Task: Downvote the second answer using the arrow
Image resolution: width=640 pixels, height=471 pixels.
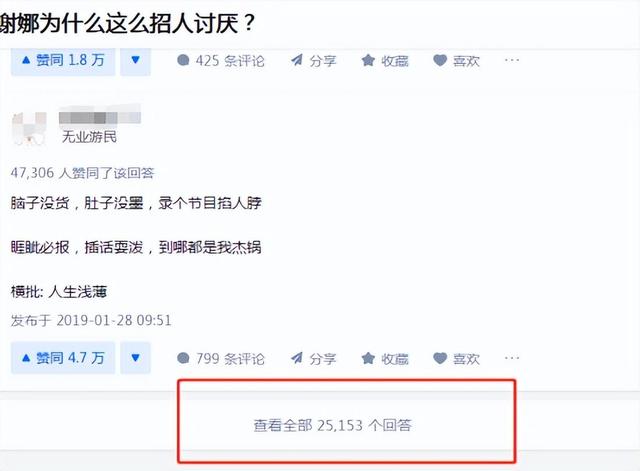Action: pyautogui.click(x=136, y=358)
